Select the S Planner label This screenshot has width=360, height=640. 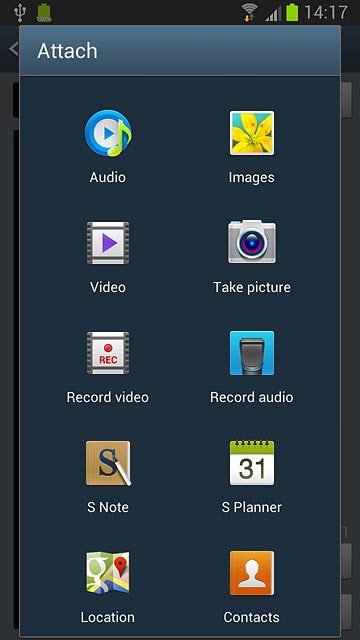point(252,507)
